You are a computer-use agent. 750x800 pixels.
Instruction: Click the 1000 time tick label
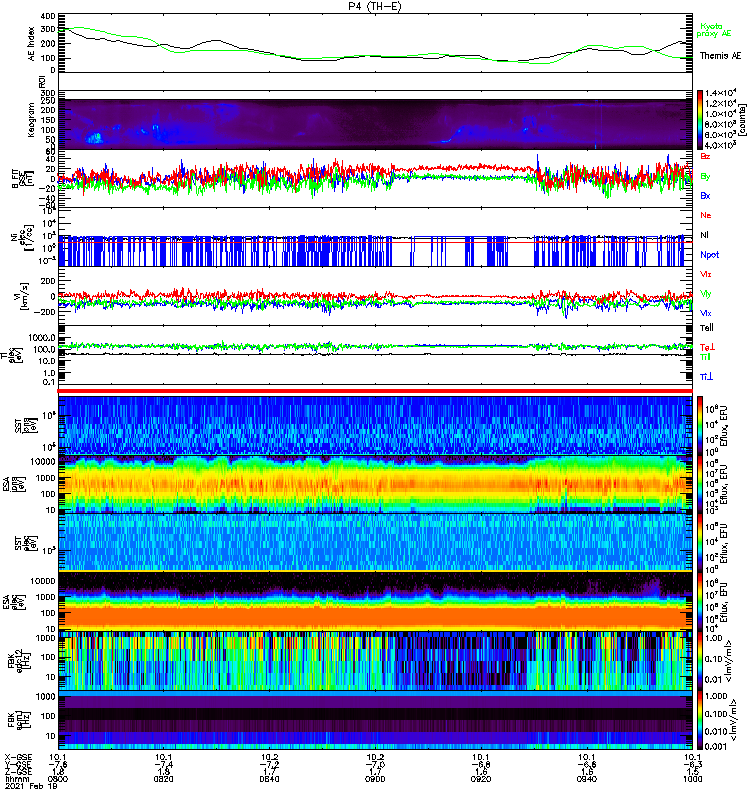[692, 779]
